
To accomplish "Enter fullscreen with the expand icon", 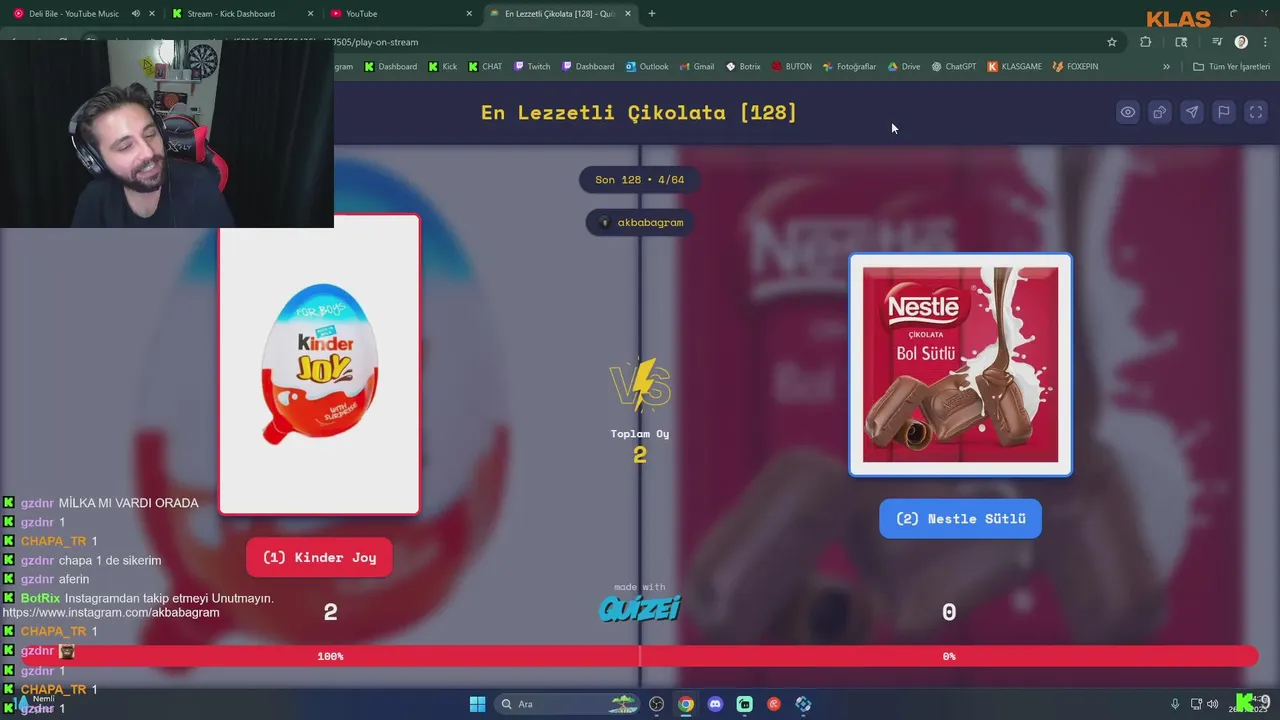I will point(1255,112).
